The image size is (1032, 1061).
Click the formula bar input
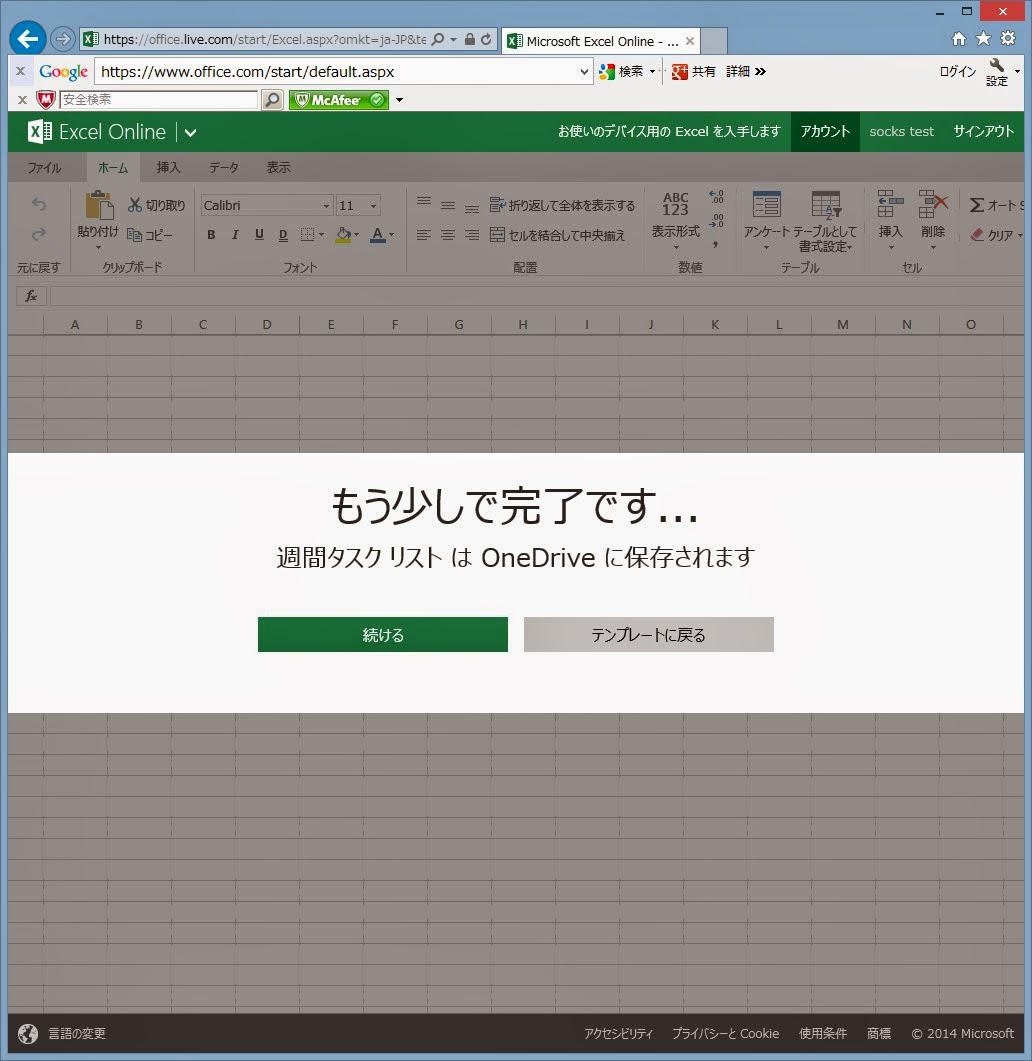click(537, 296)
